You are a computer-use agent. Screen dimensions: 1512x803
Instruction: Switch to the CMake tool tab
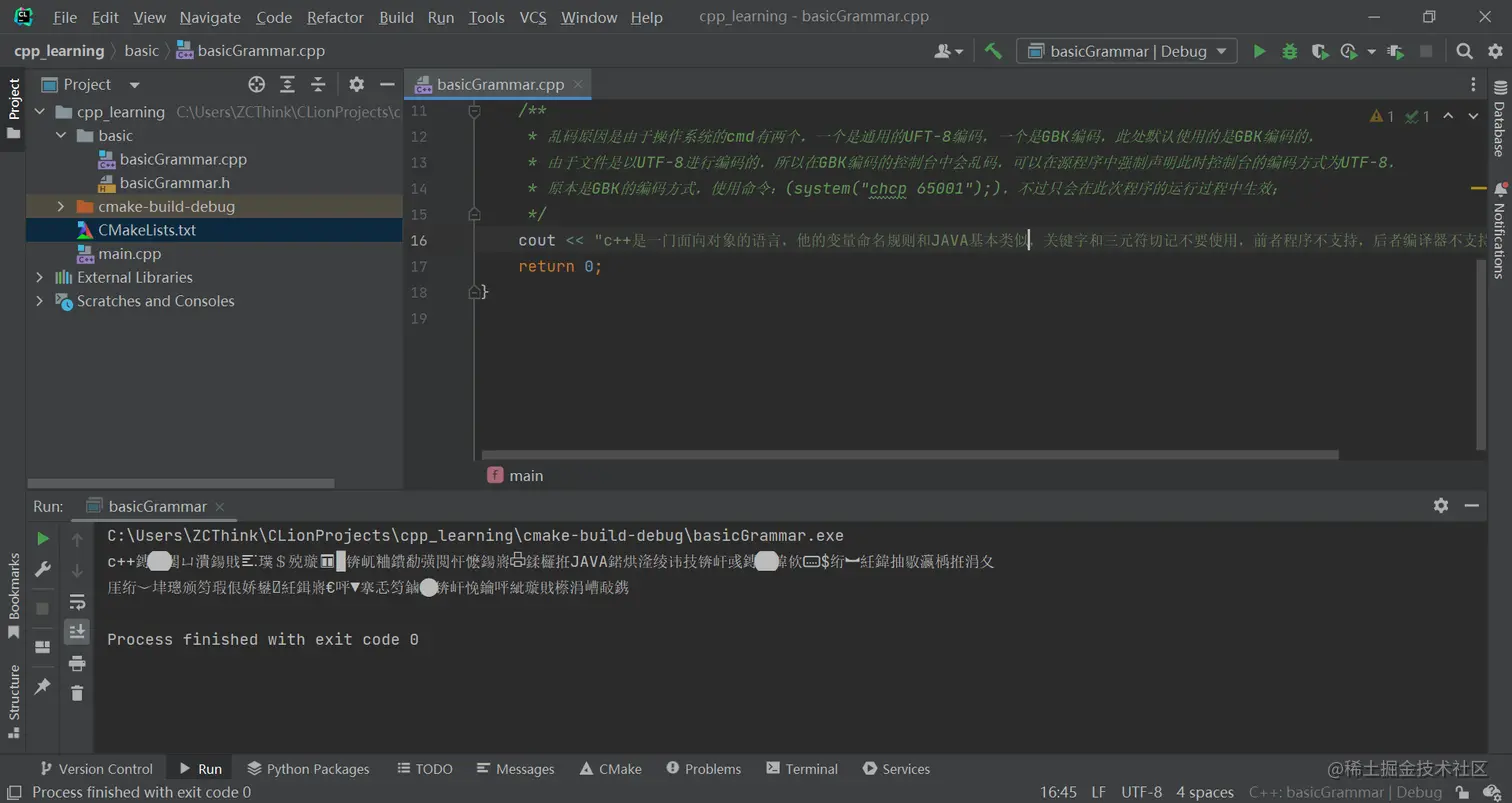[x=610, y=769]
